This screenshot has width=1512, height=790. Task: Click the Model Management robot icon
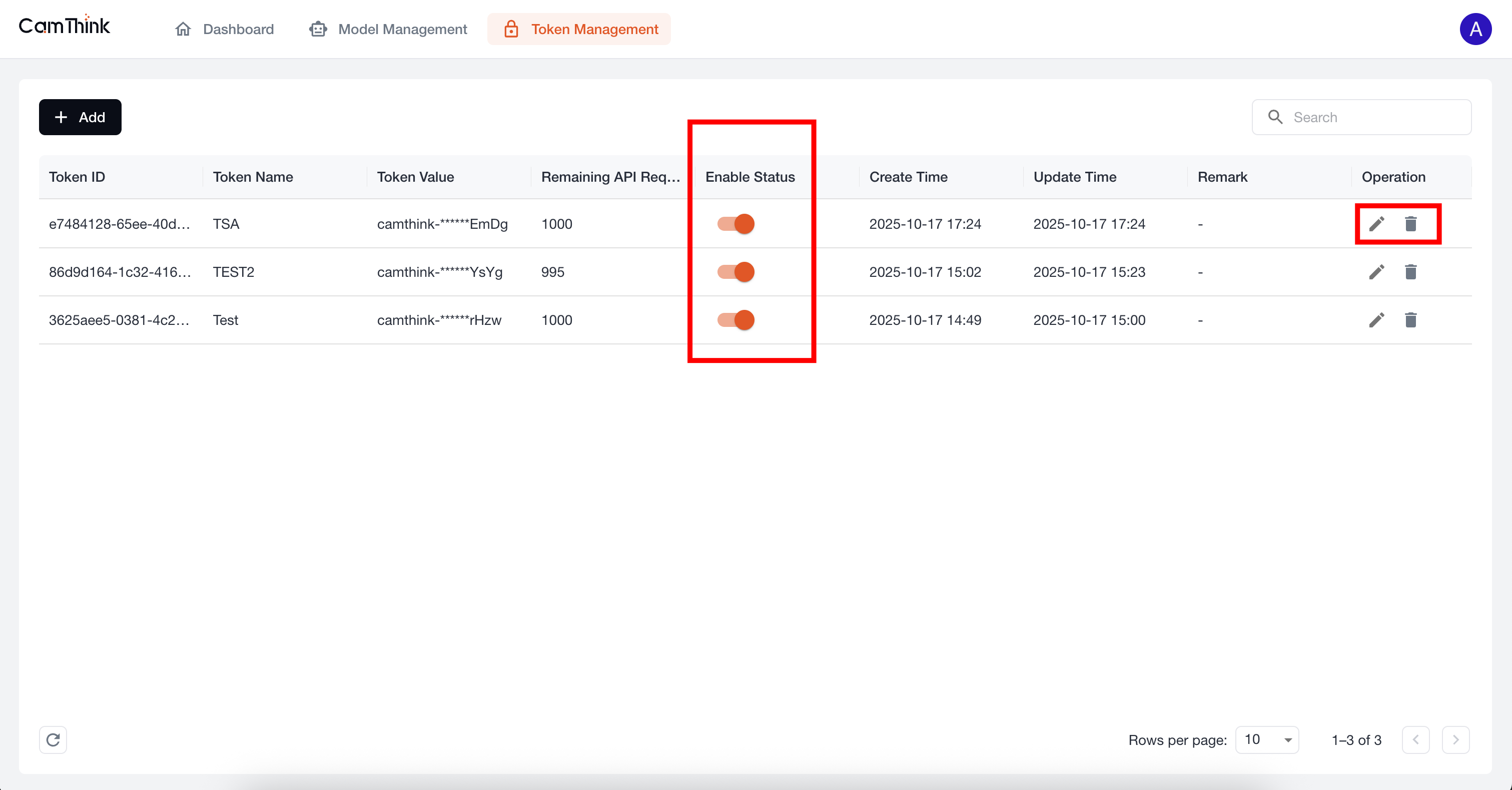point(318,29)
